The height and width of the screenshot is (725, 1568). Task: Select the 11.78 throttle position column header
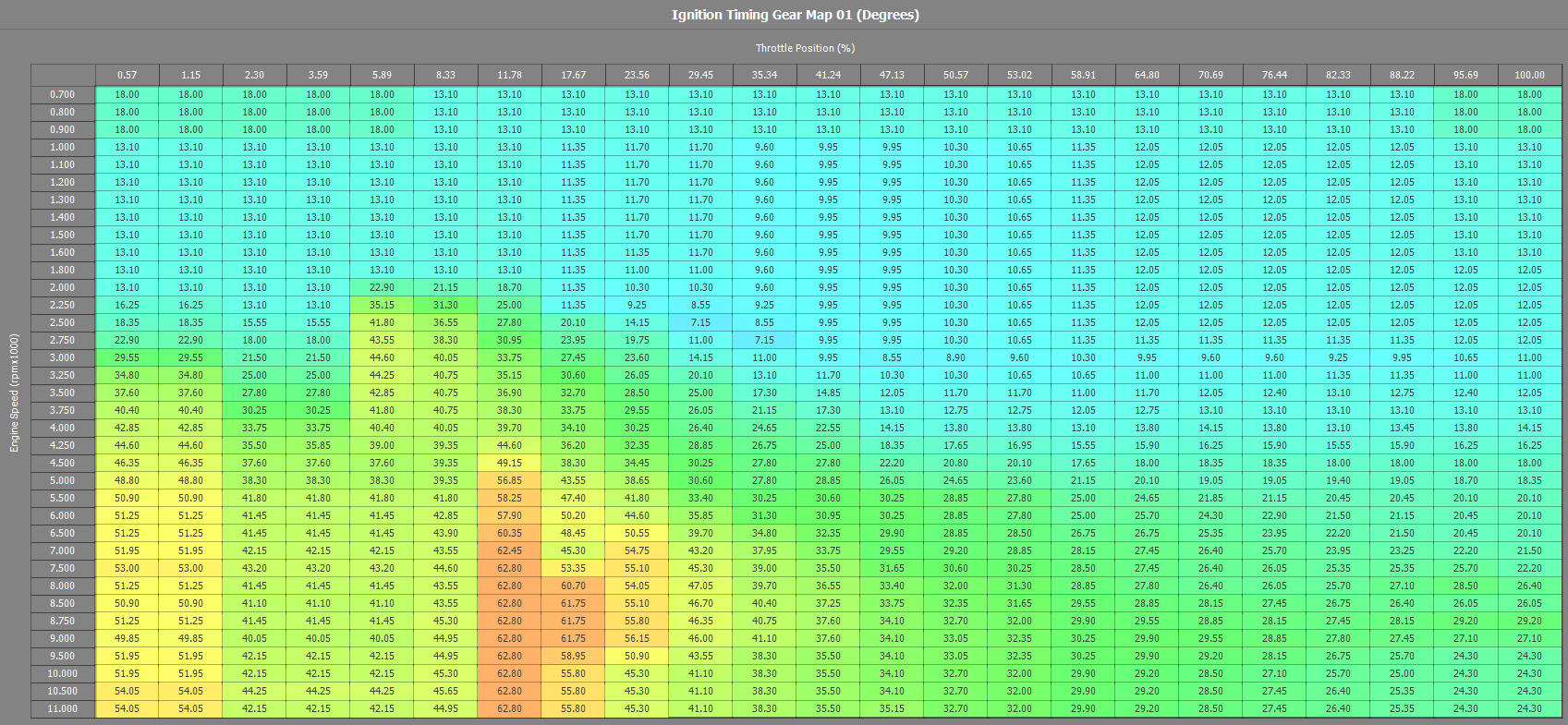click(x=510, y=75)
